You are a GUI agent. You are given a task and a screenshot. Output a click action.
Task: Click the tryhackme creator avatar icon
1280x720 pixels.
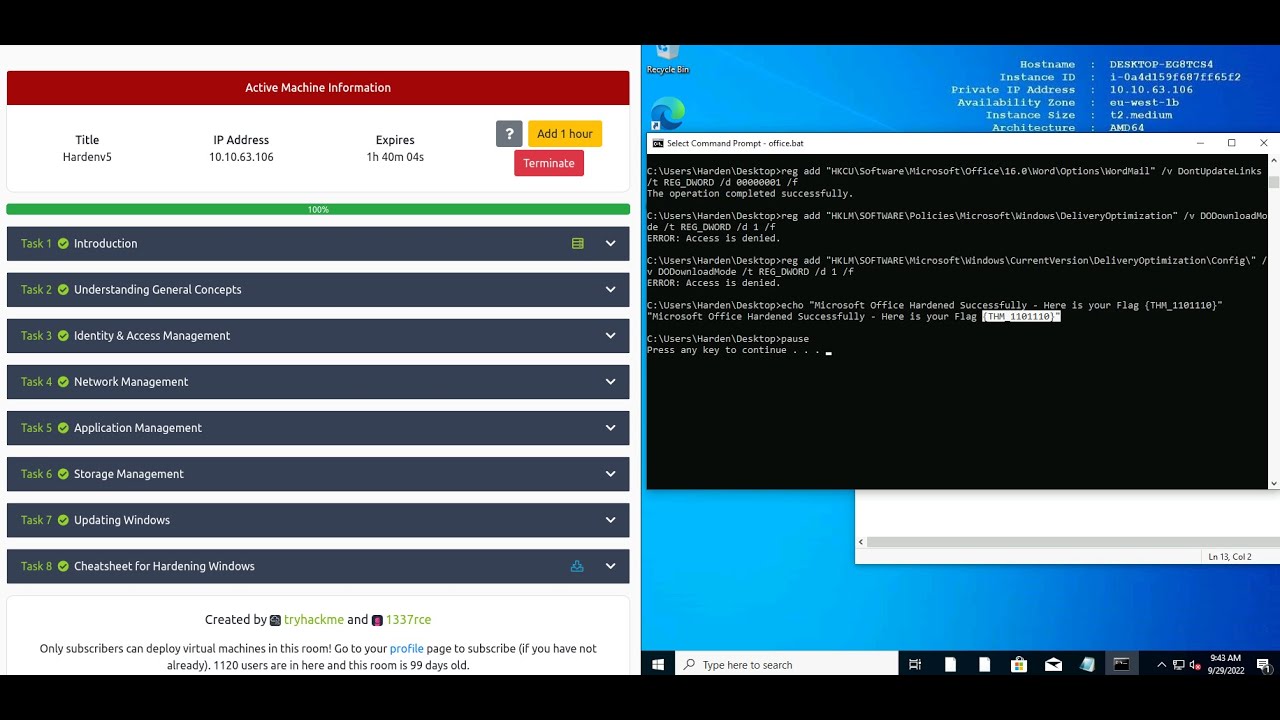coord(275,620)
